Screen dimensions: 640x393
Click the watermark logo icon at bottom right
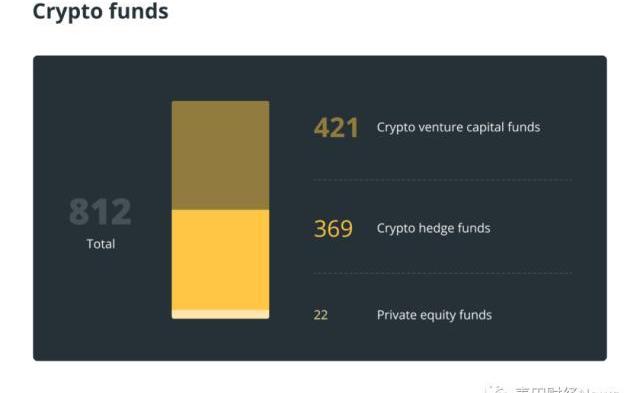(x=498, y=389)
